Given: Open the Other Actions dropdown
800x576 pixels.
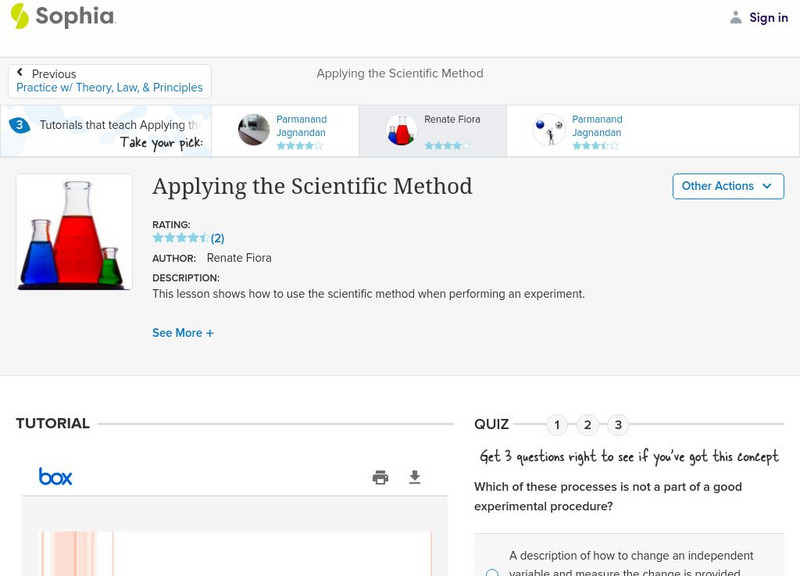Looking at the screenshot, I should click(x=727, y=186).
